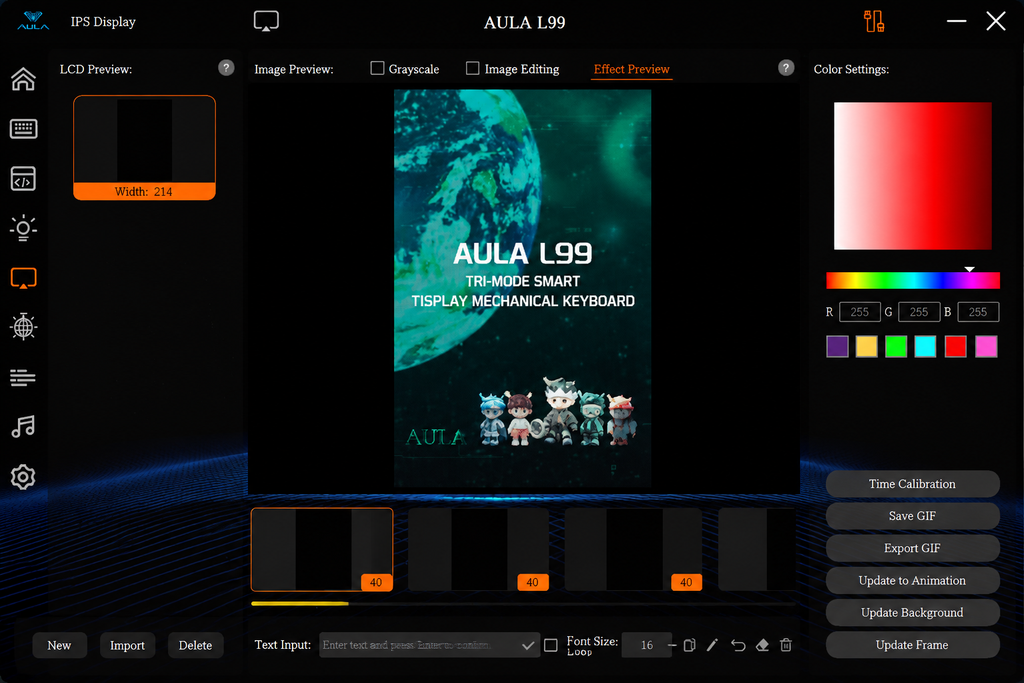Screen dimensions: 1024x683
Task: Click the trash delete icon
Action: point(786,645)
